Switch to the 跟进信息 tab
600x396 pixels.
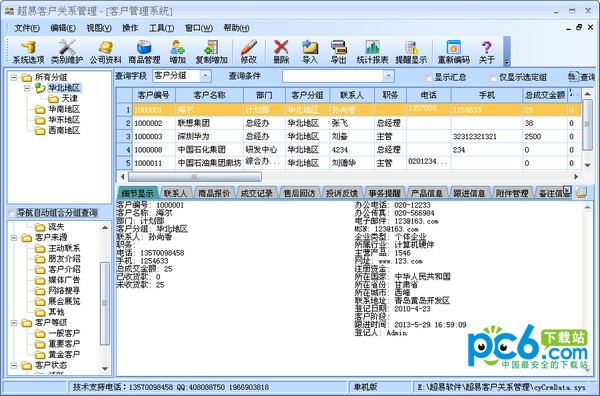coord(469,193)
